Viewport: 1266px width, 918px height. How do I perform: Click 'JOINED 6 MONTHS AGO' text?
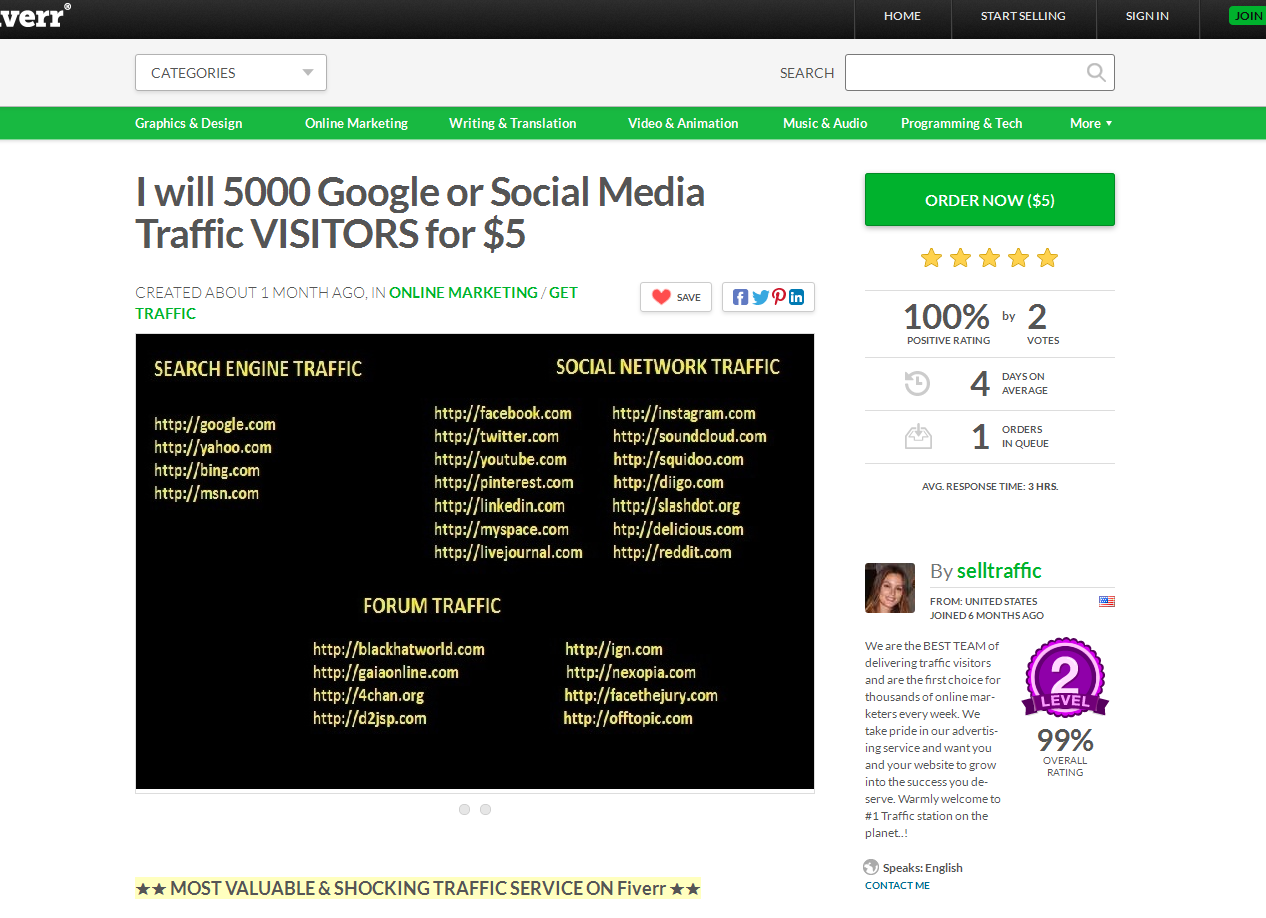coord(987,615)
